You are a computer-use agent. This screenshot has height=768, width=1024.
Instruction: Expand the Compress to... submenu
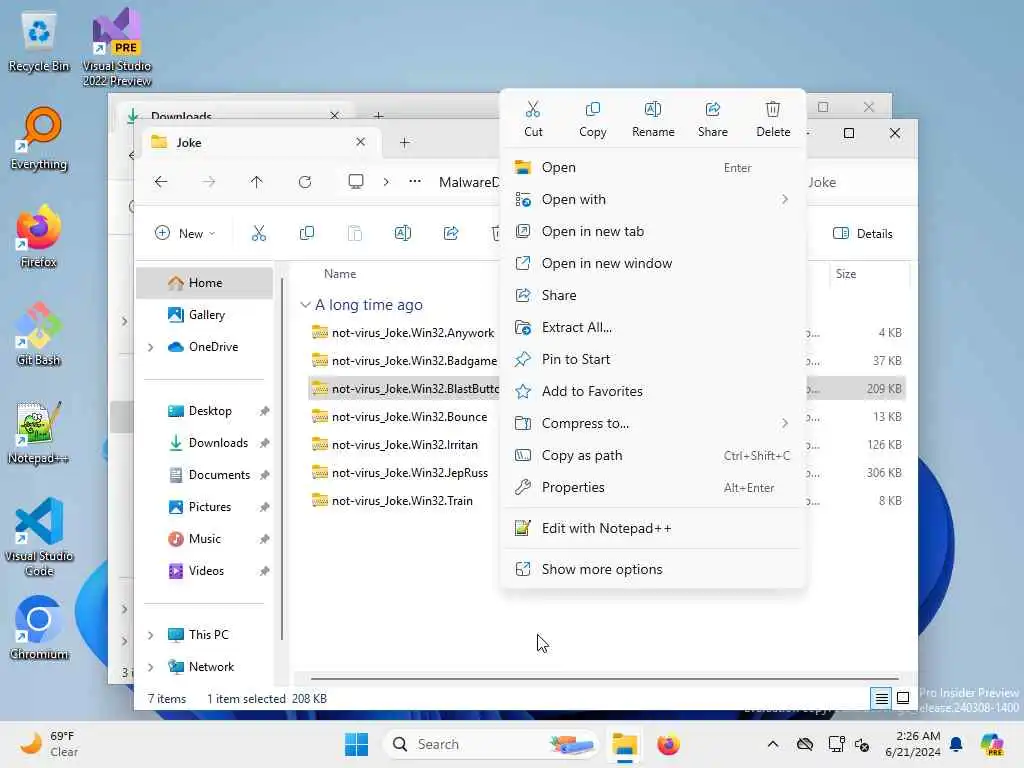pyautogui.click(x=653, y=423)
